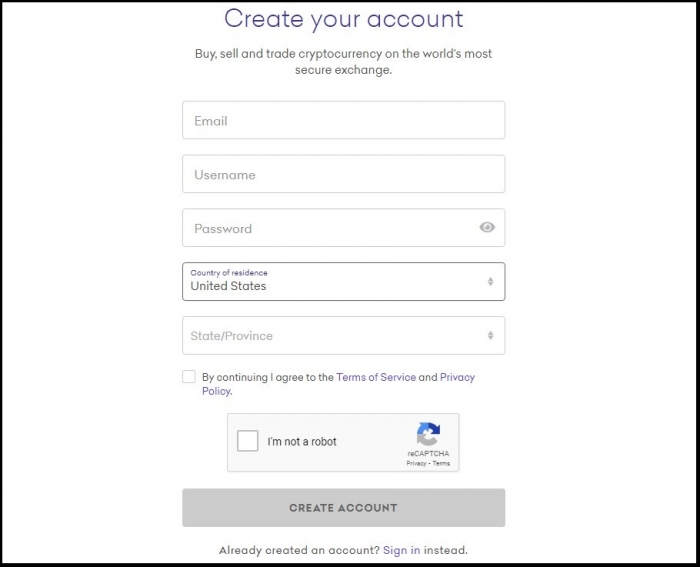Click the arrows in State/Province field
The width and height of the screenshot is (700, 567).
(x=490, y=335)
